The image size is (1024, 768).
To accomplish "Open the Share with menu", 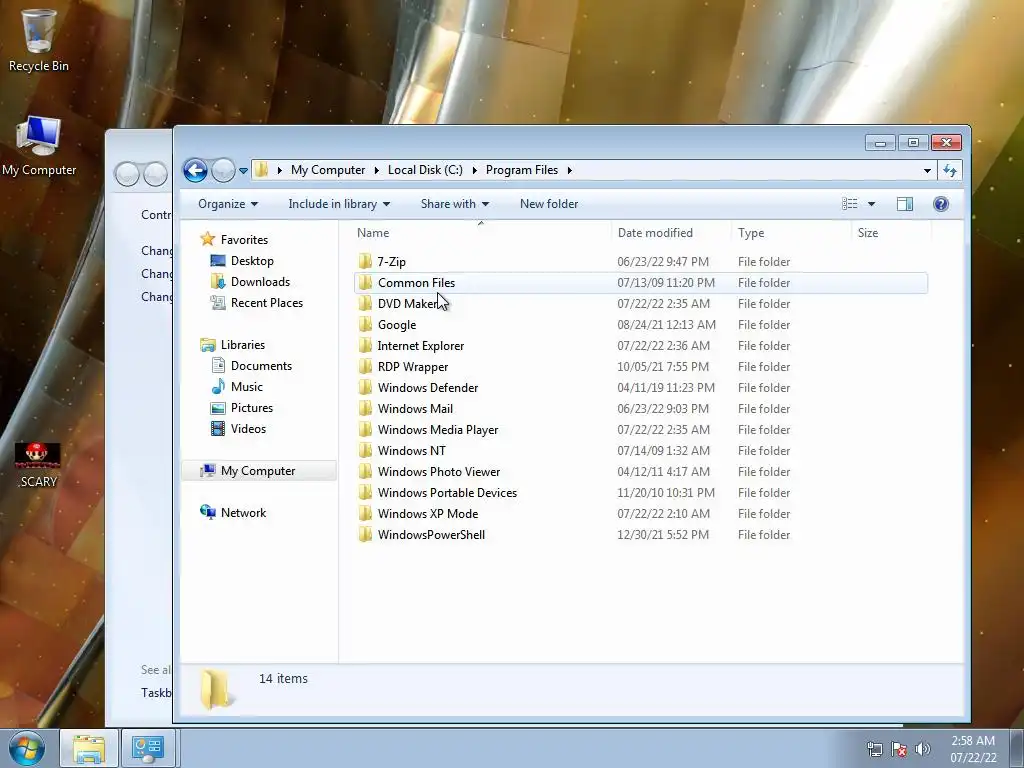I will tap(455, 204).
